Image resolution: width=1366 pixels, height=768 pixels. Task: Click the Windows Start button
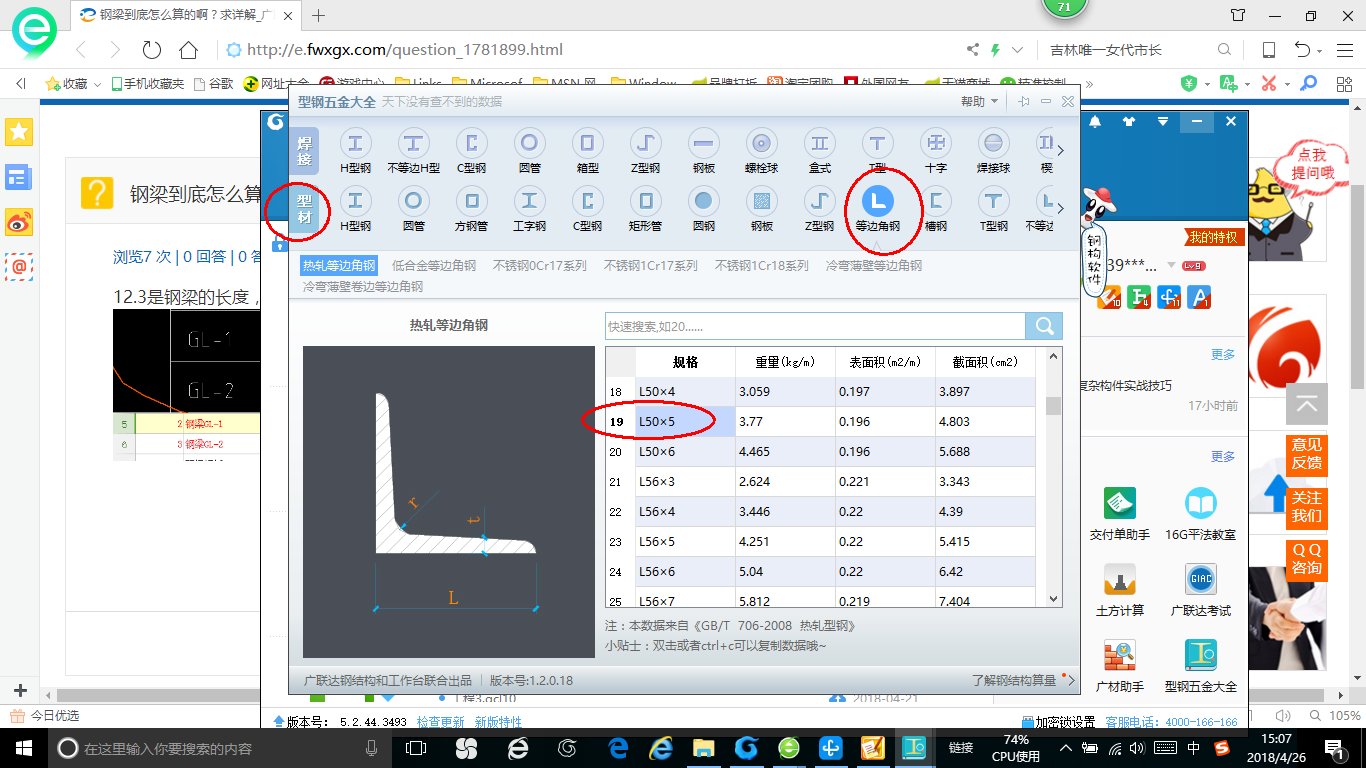23,748
